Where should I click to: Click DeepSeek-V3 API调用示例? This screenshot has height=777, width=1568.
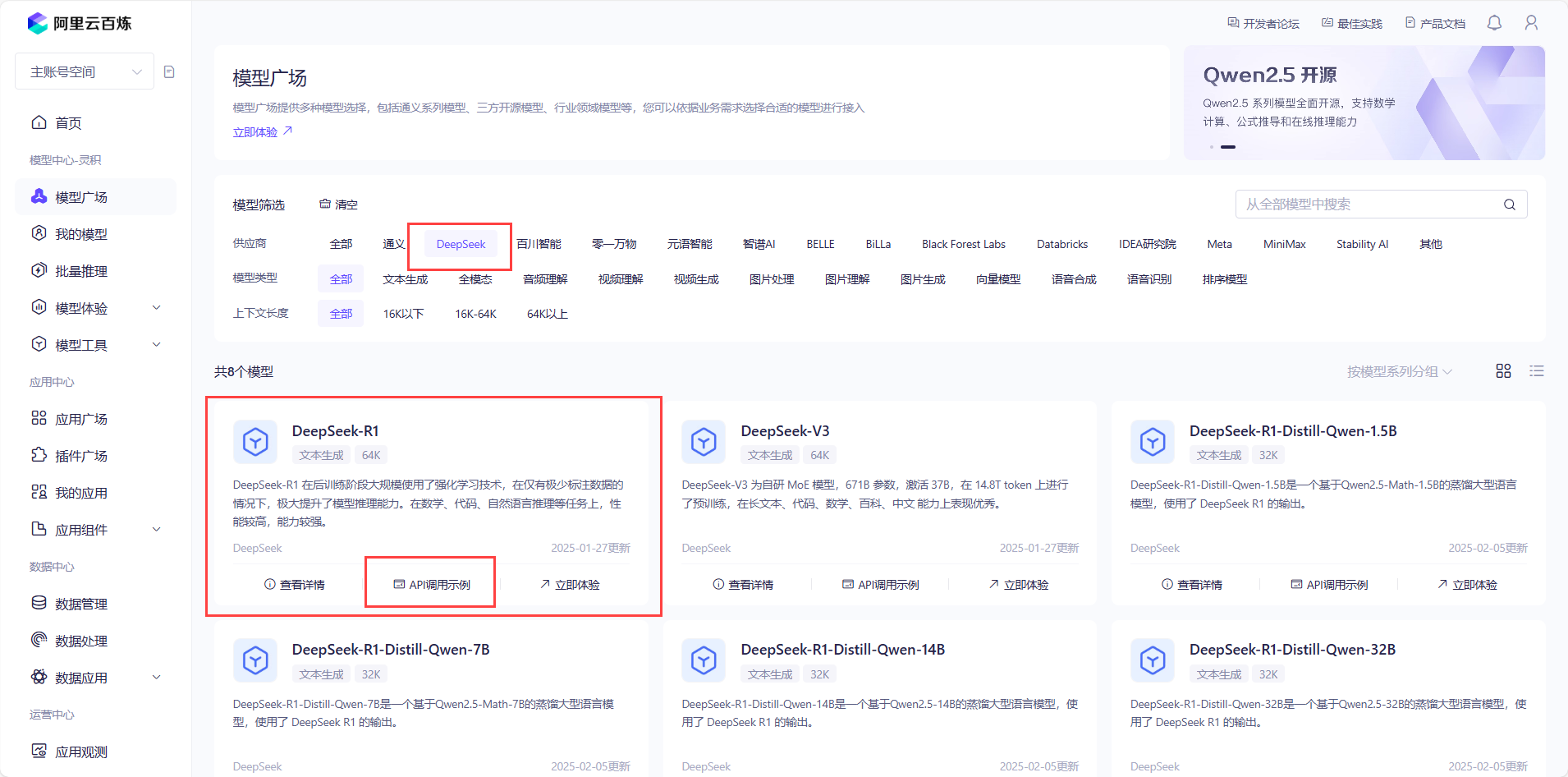click(880, 584)
